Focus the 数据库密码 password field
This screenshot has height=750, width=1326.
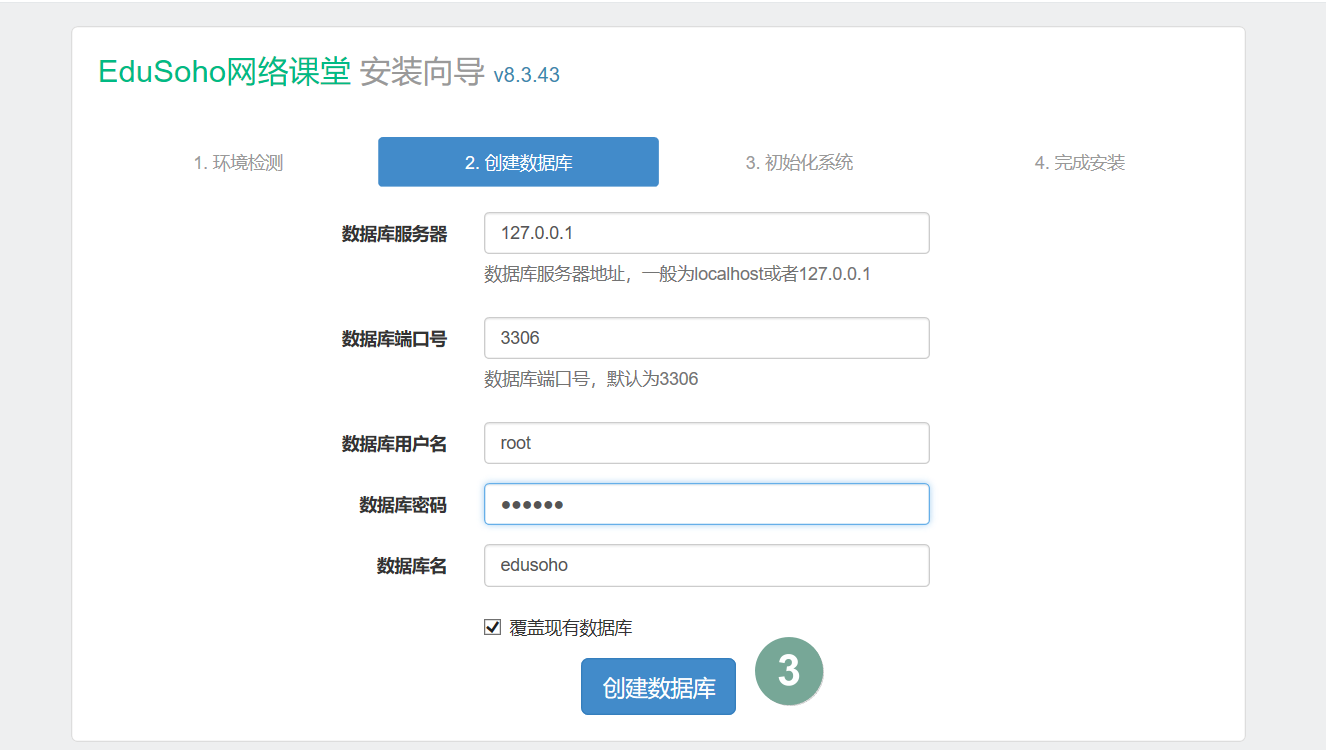(x=707, y=504)
